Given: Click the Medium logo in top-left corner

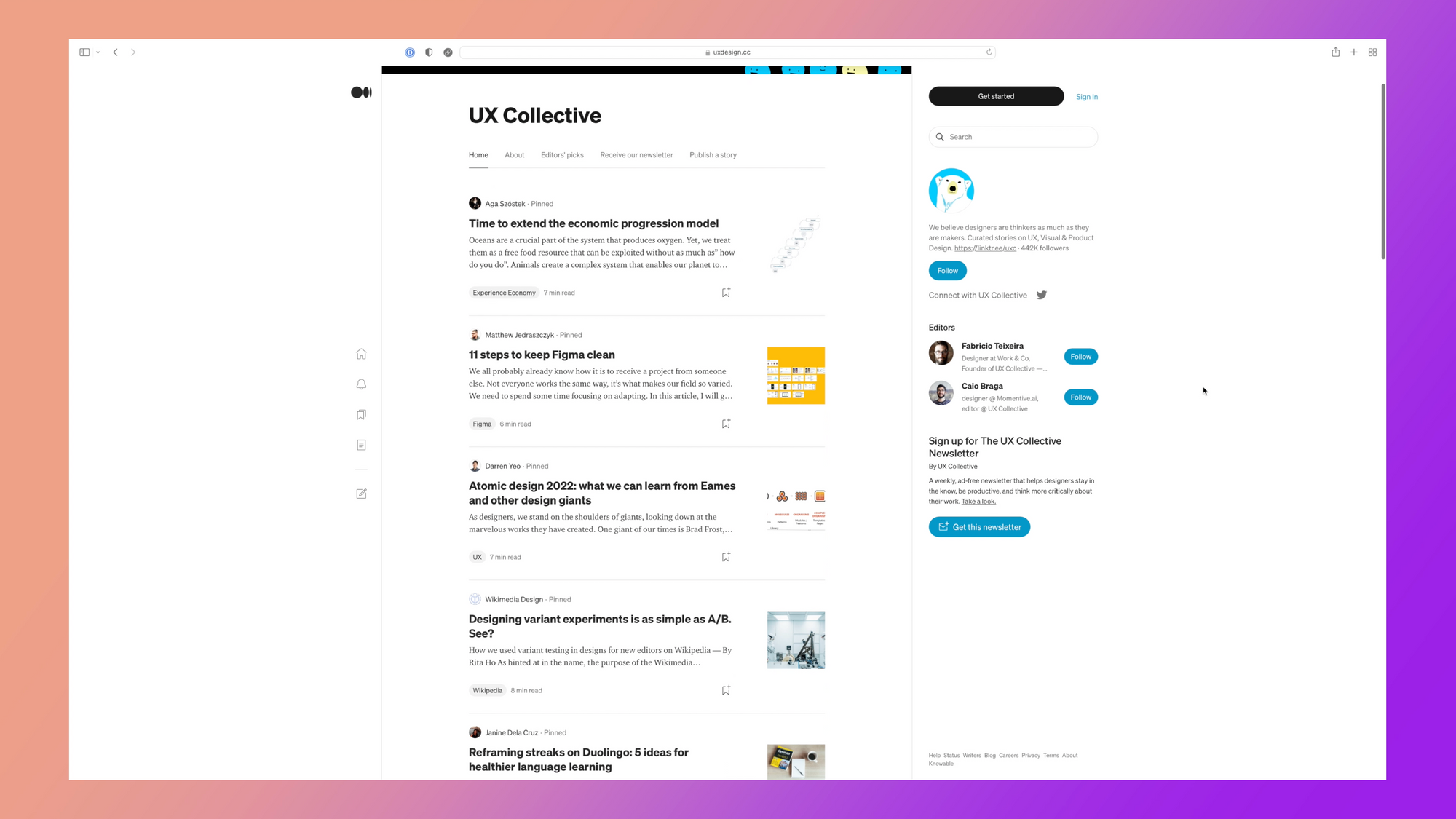Looking at the screenshot, I should [361, 92].
